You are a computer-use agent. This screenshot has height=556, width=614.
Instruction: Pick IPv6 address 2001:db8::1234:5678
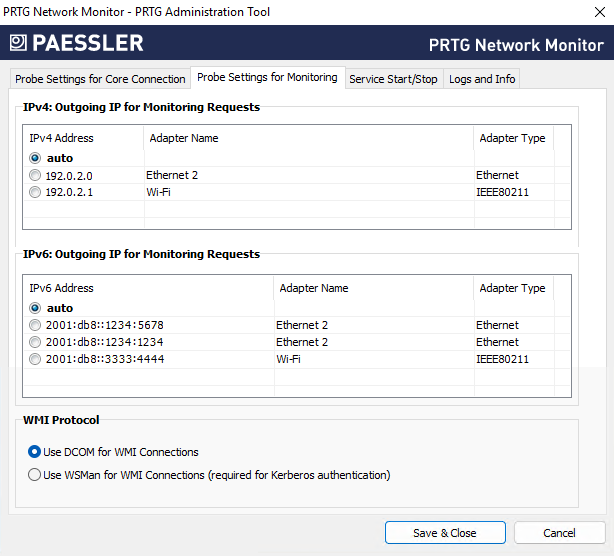(x=35, y=325)
